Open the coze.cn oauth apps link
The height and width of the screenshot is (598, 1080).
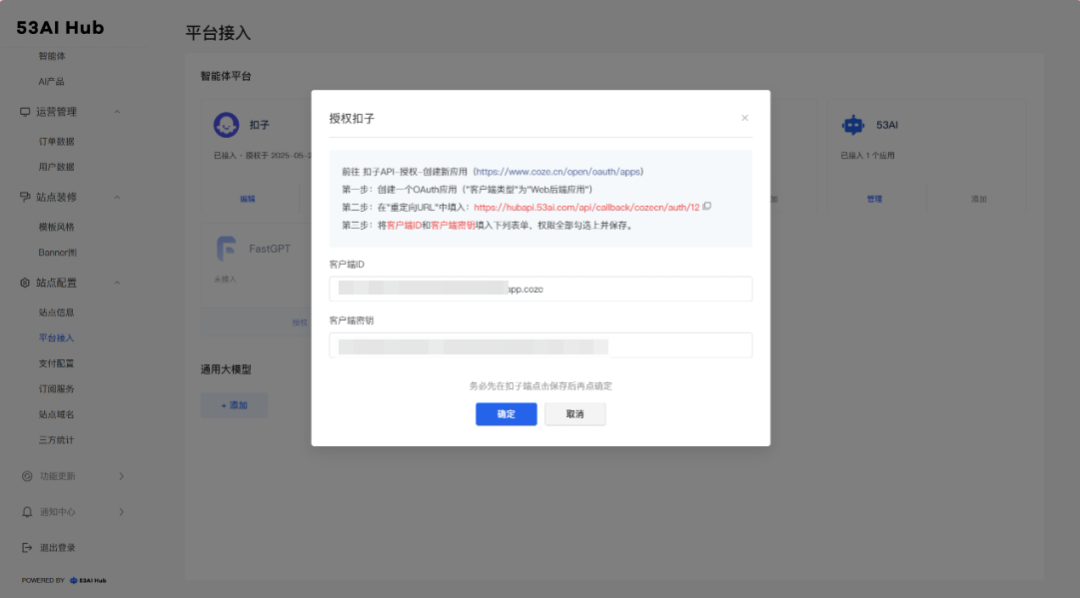[x=559, y=172]
